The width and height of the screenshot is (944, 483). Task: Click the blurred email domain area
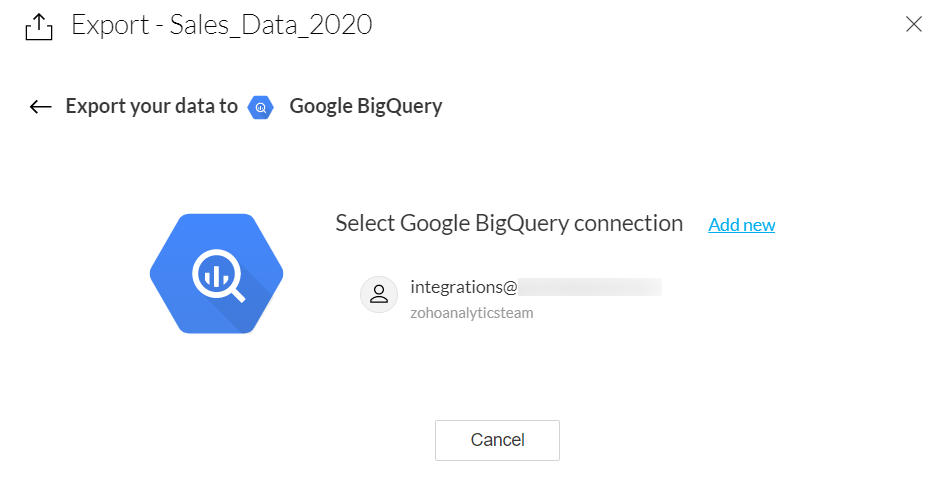pyautogui.click(x=590, y=288)
